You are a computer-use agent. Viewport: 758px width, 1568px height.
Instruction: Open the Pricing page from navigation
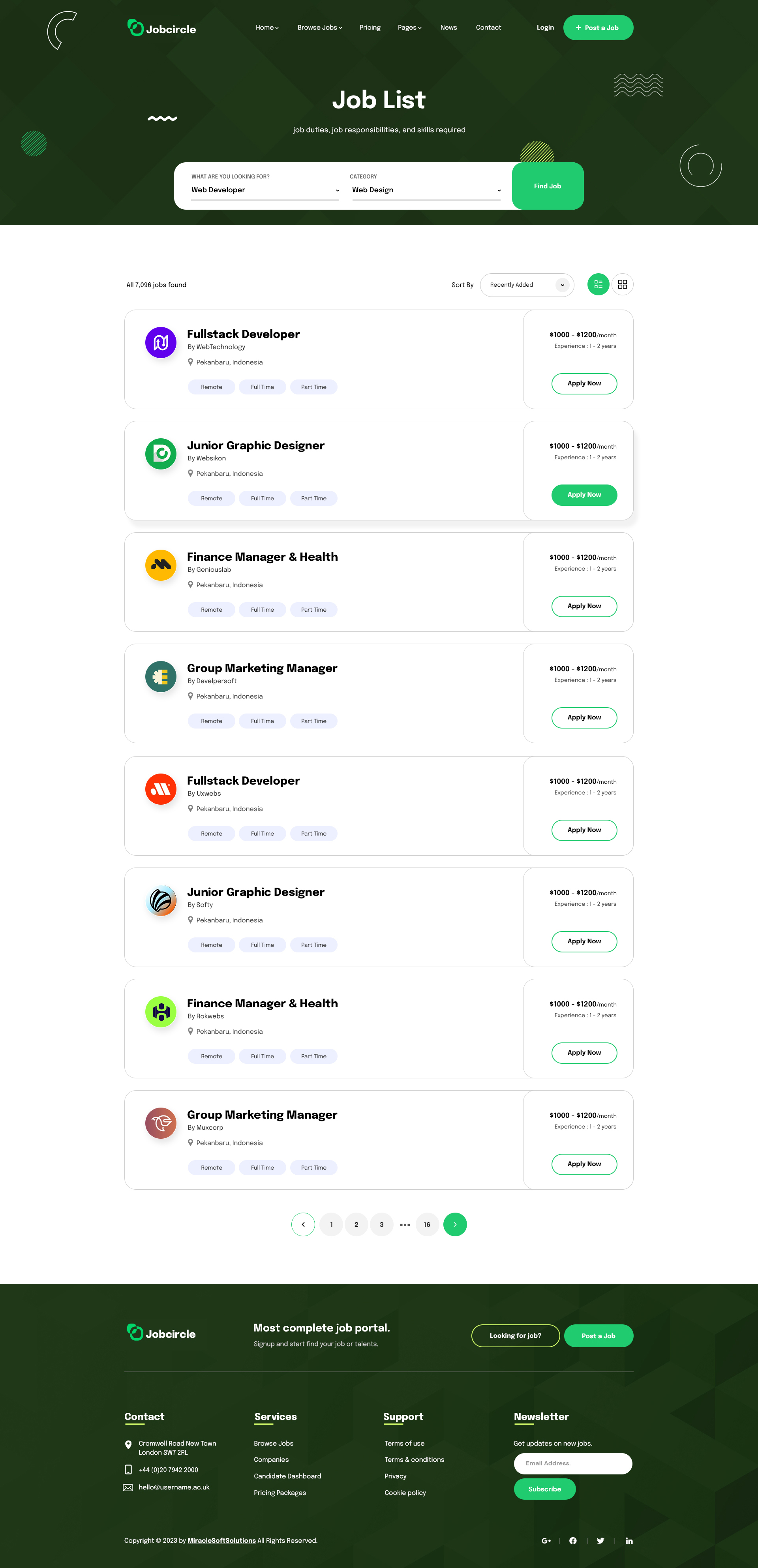(x=370, y=27)
